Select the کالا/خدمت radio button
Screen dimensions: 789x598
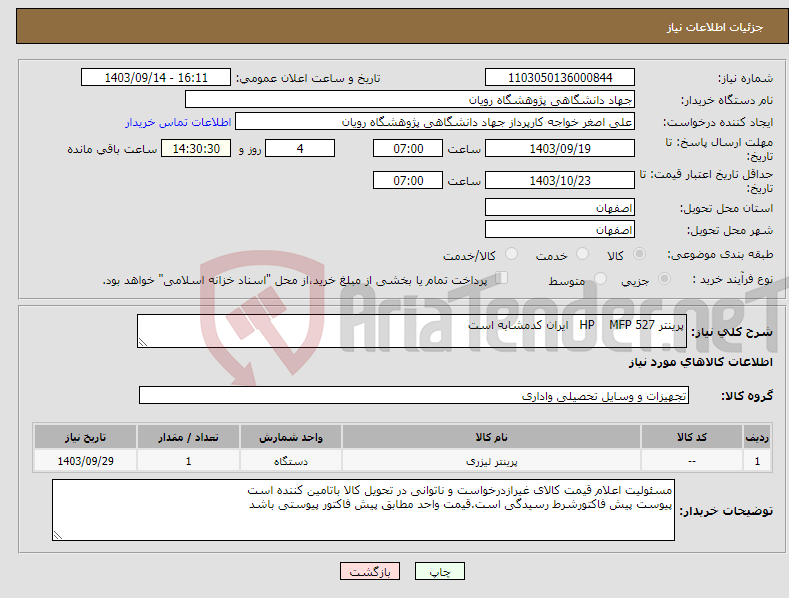click(x=511, y=254)
